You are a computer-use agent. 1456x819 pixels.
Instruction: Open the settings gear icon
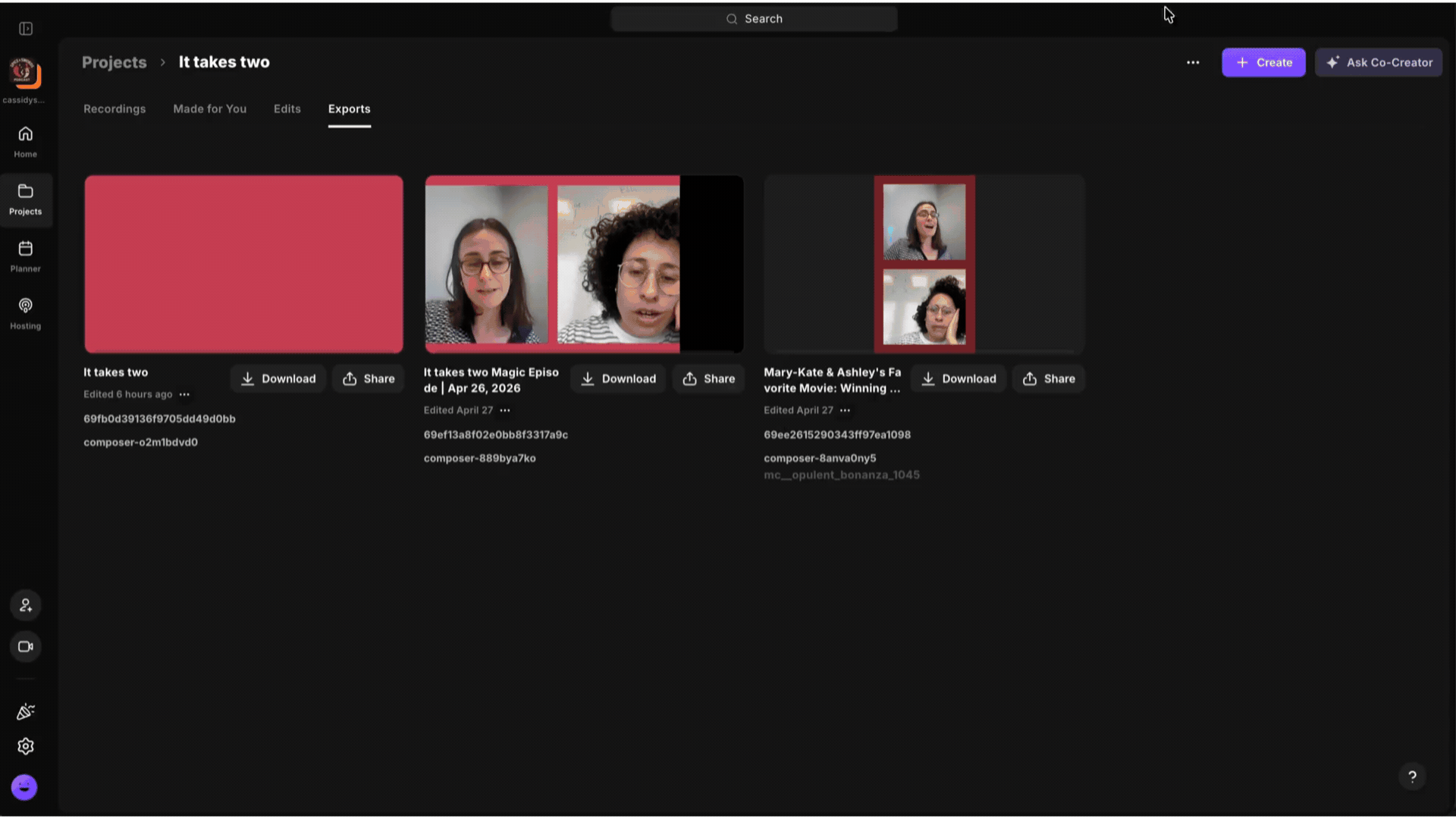(25, 746)
